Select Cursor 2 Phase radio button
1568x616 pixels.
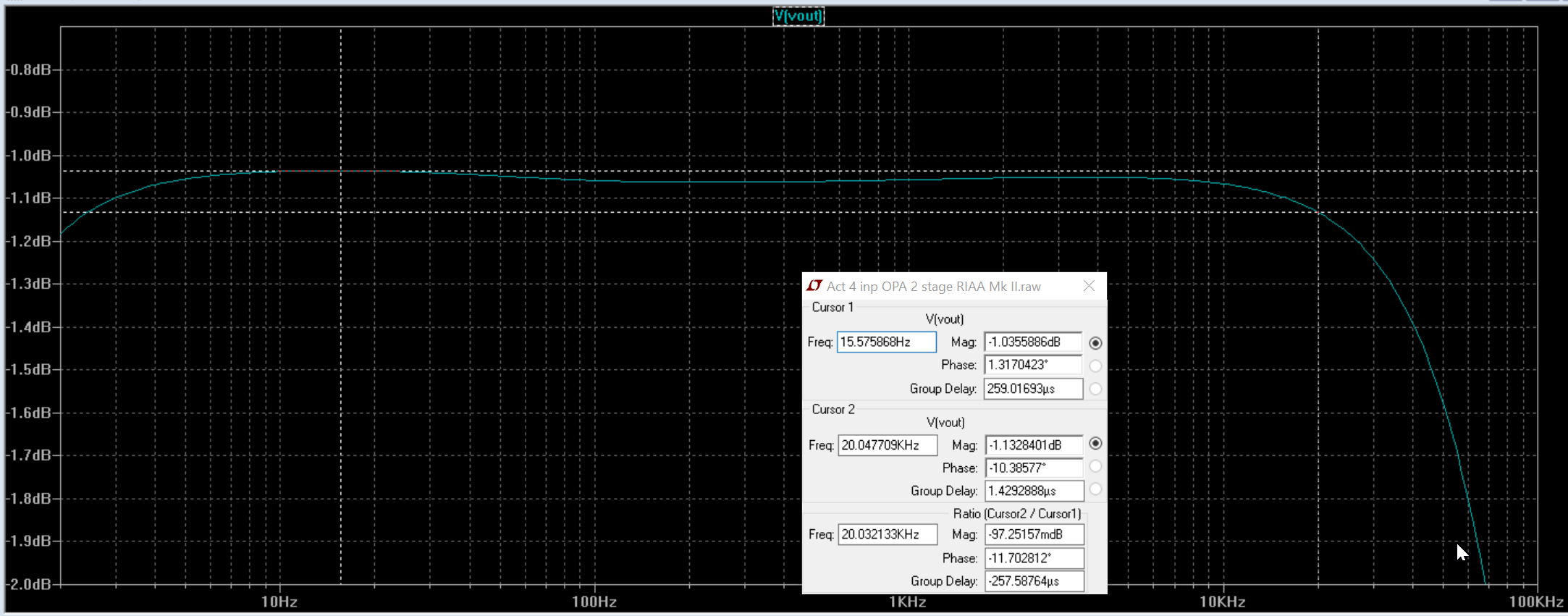pyautogui.click(x=1095, y=467)
